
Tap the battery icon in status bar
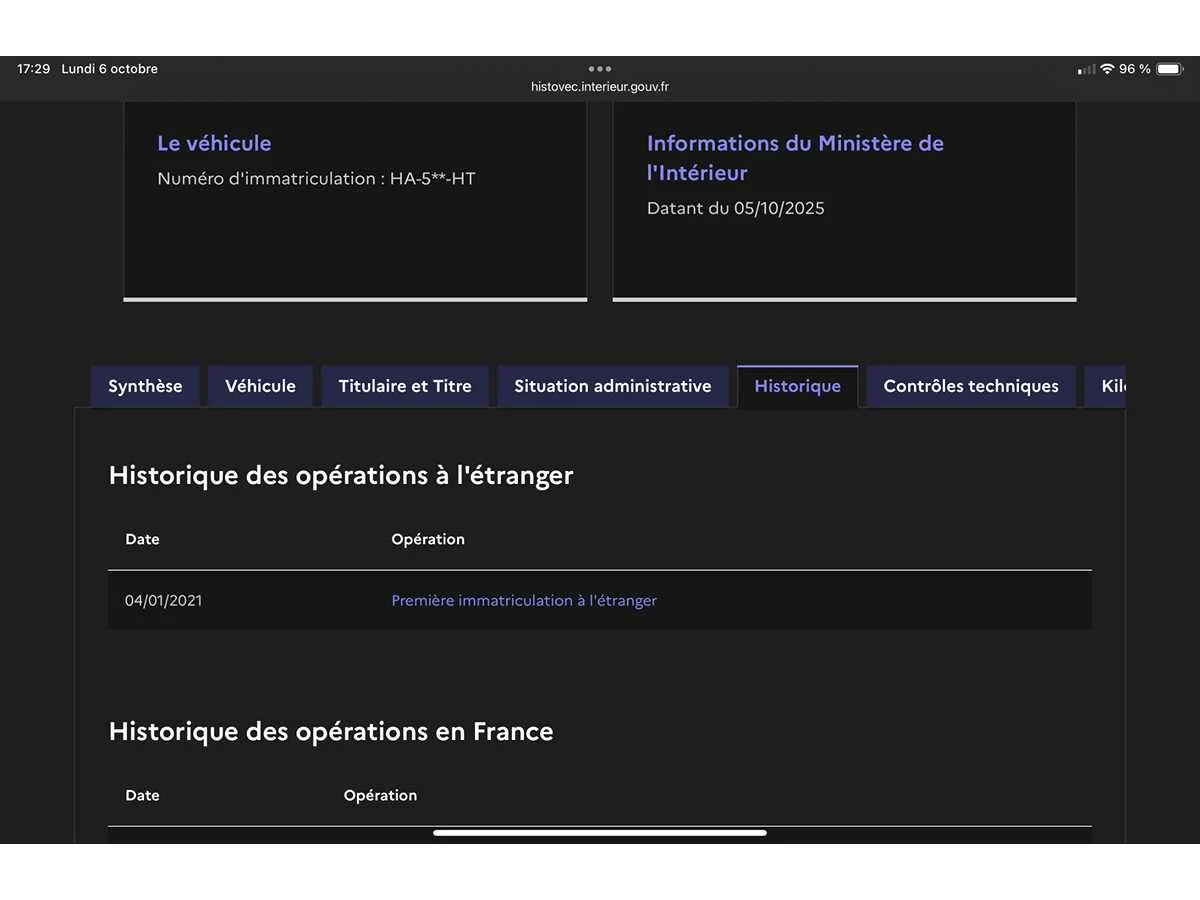click(x=1169, y=69)
